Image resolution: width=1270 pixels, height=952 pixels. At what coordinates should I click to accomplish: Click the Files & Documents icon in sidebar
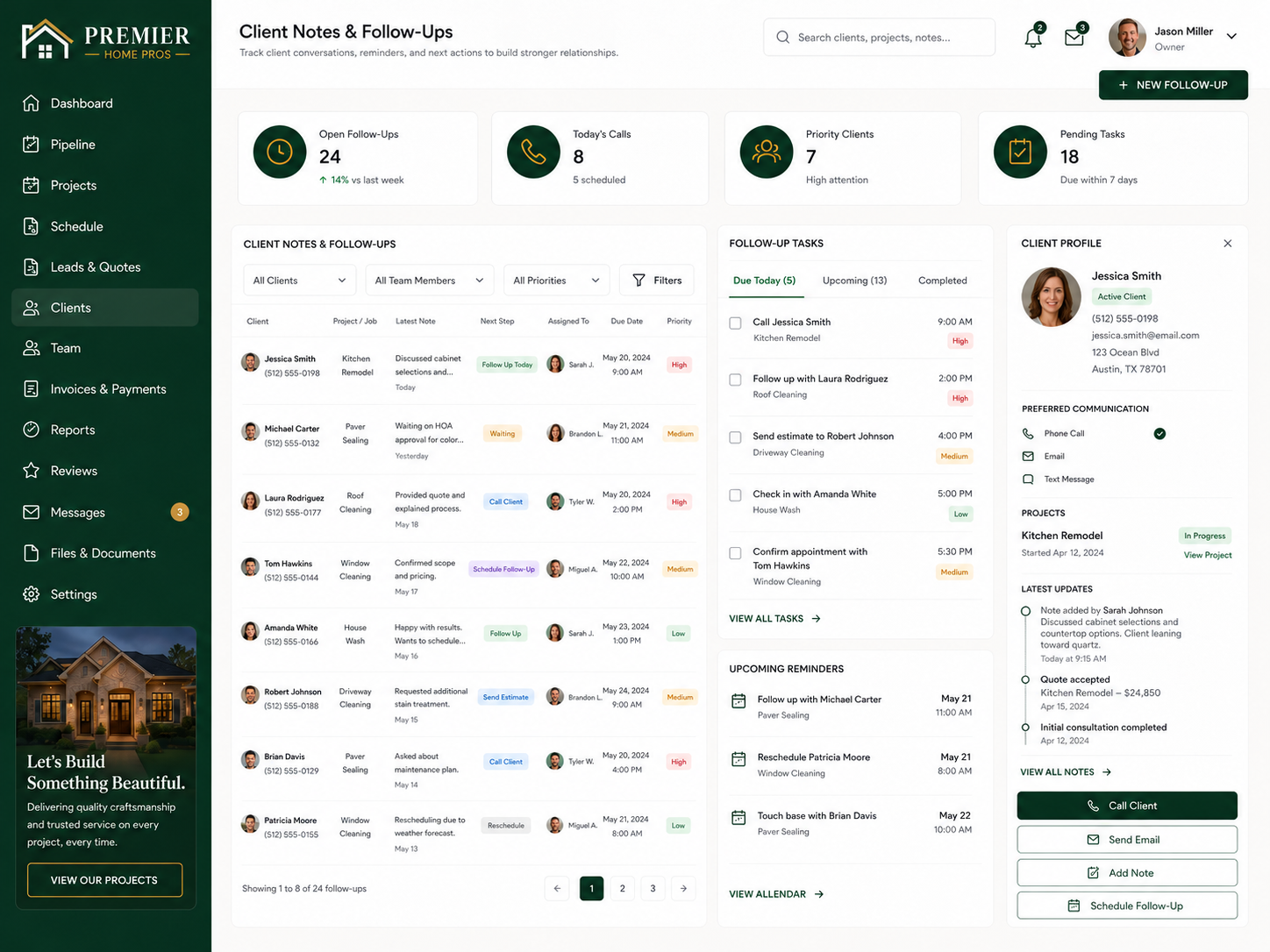point(32,553)
